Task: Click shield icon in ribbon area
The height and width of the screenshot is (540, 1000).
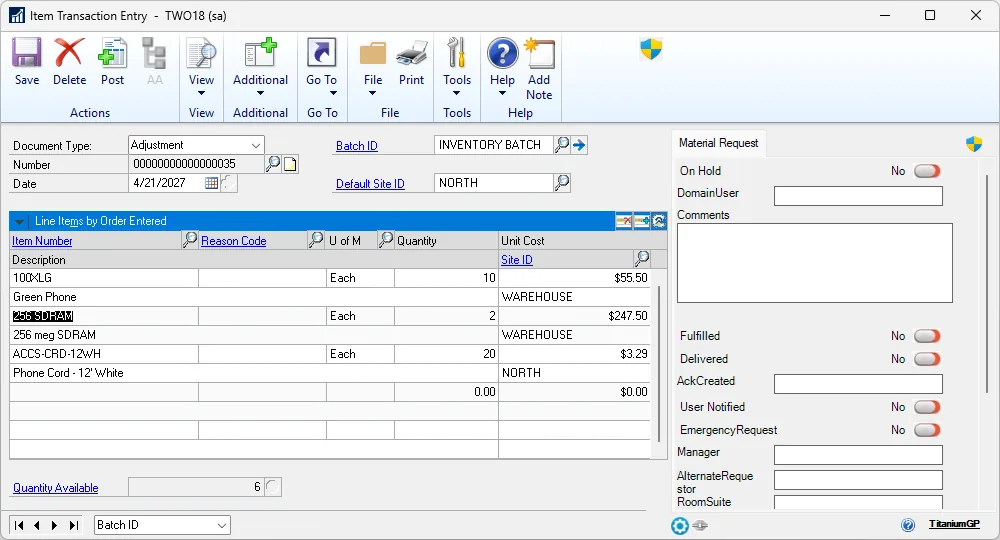Action: pyautogui.click(x=651, y=49)
